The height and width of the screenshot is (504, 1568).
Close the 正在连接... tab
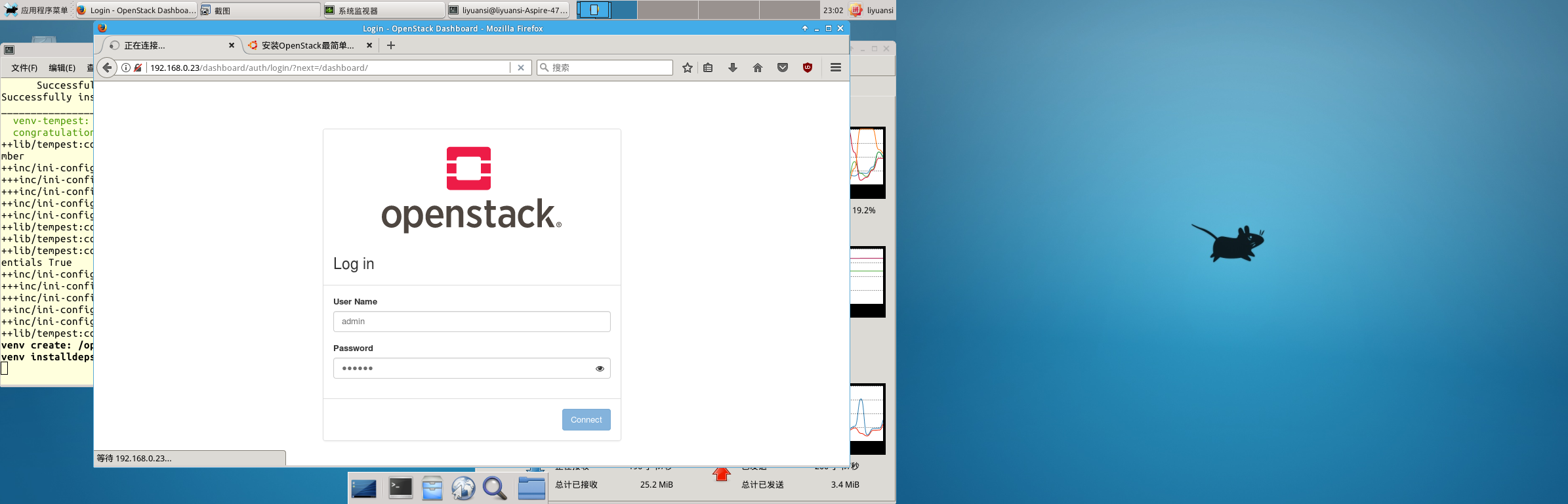232,45
